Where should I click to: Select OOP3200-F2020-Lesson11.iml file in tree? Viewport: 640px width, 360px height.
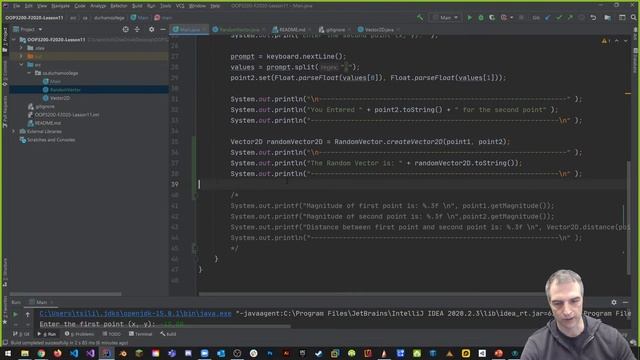tap(67, 115)
